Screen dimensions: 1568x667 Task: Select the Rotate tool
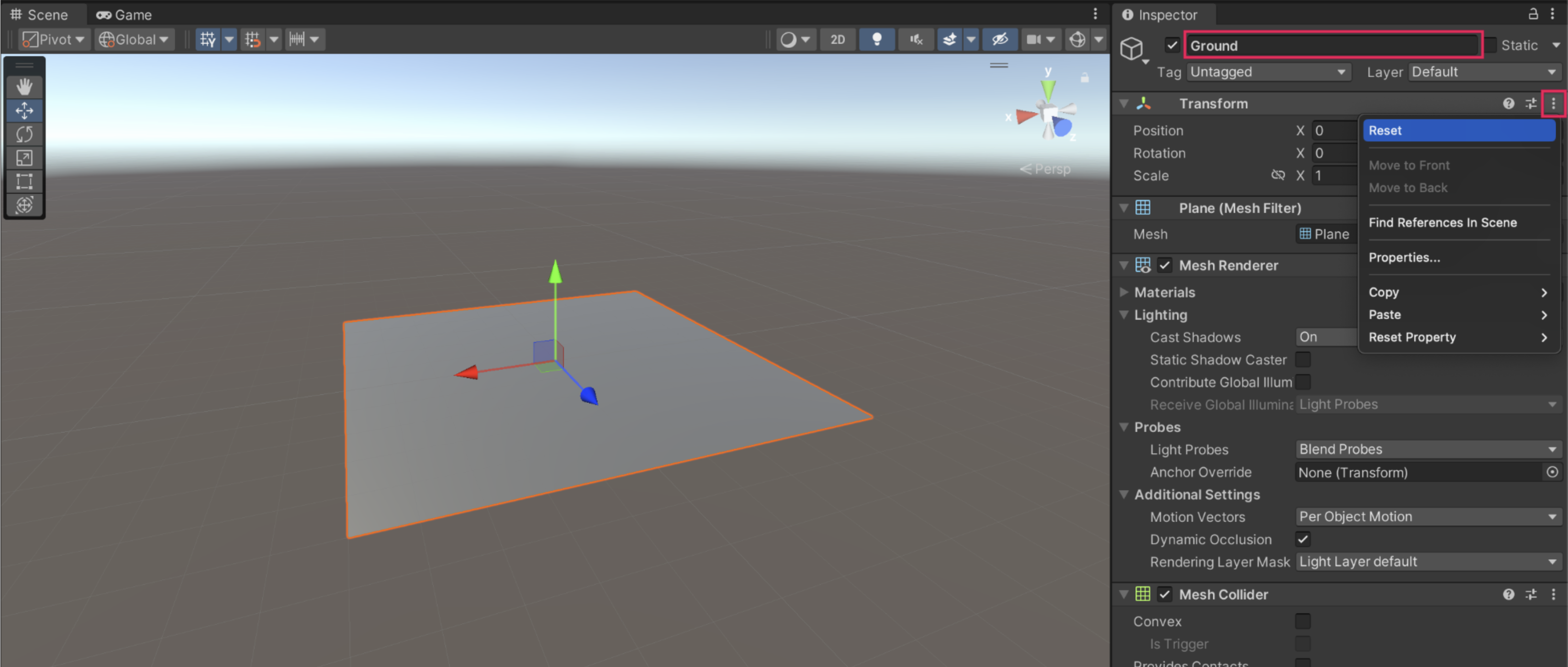[24, 134]
